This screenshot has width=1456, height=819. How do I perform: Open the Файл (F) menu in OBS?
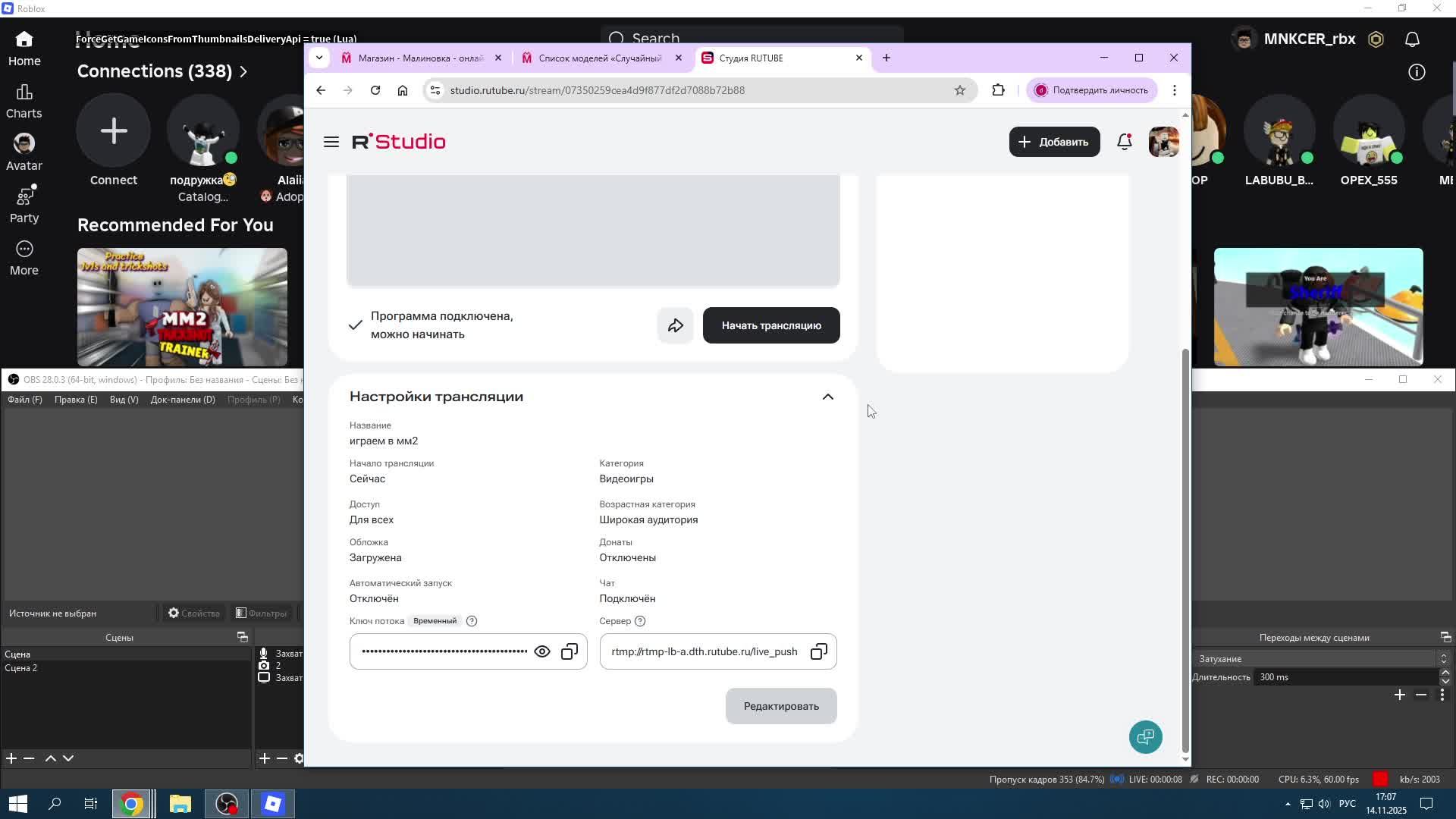click(x=25, y=400)
